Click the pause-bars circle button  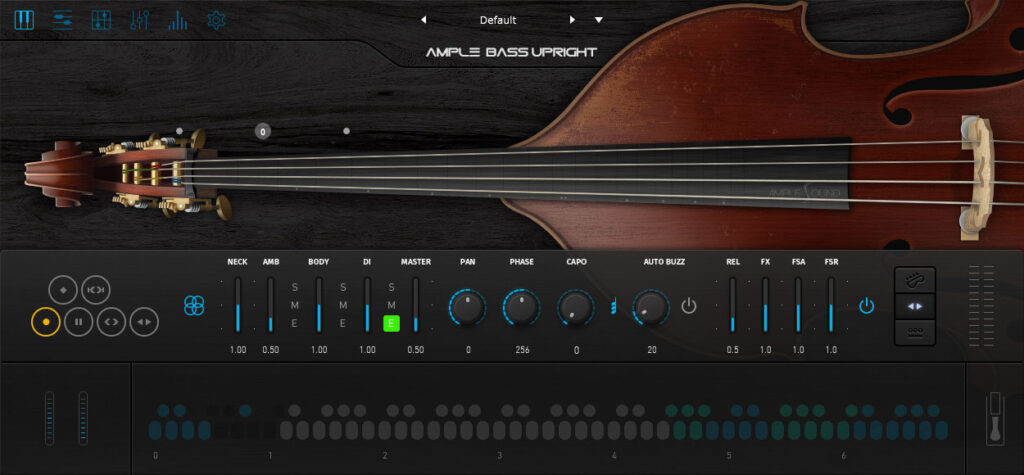tap(78, 321)
